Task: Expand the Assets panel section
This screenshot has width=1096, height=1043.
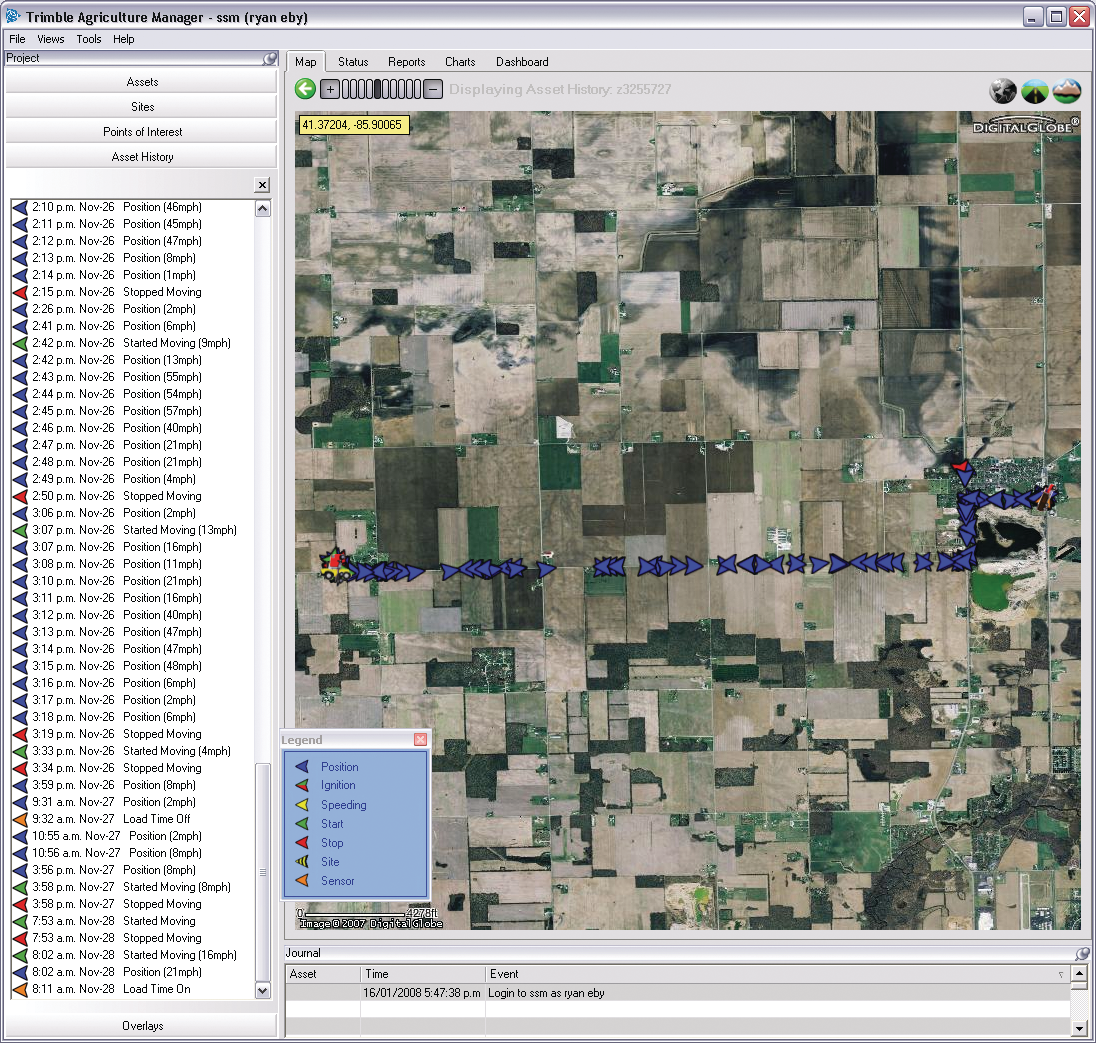Action: (141, 82)
